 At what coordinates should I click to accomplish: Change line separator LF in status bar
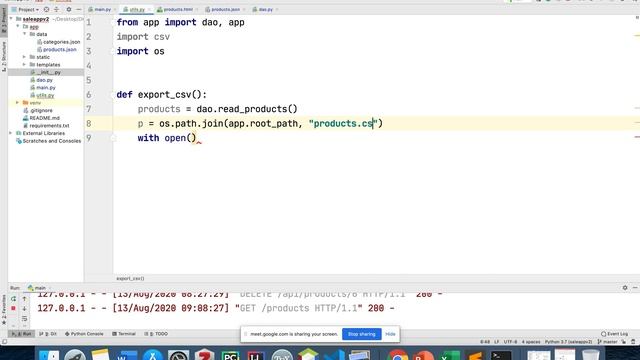click(497, 342)
